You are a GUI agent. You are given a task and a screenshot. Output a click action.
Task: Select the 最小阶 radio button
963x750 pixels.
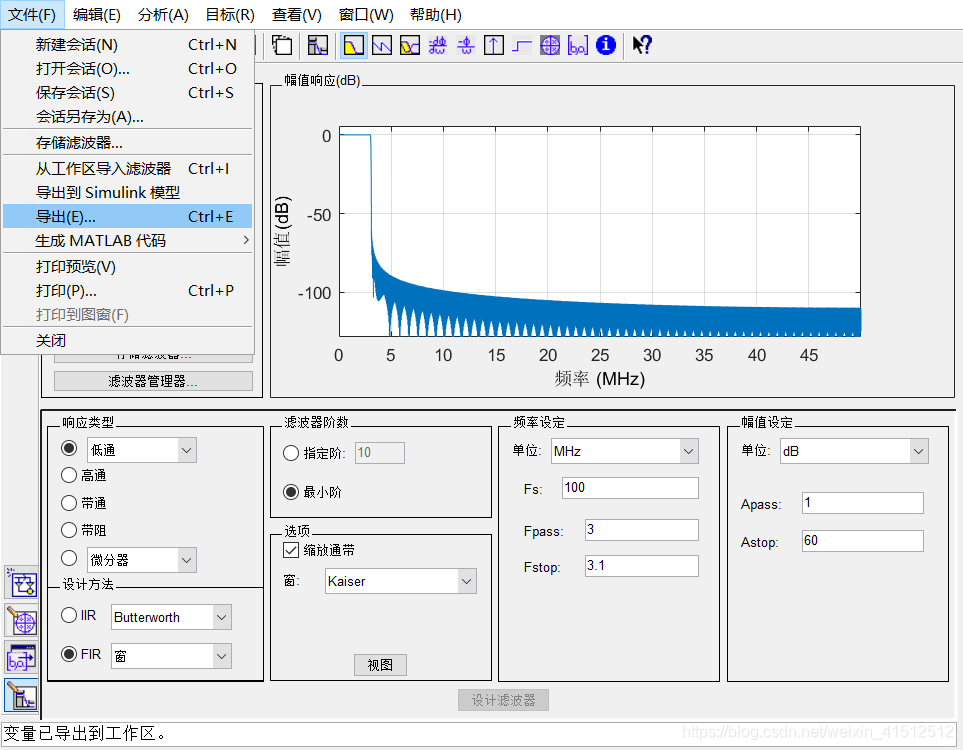(291, 492)
